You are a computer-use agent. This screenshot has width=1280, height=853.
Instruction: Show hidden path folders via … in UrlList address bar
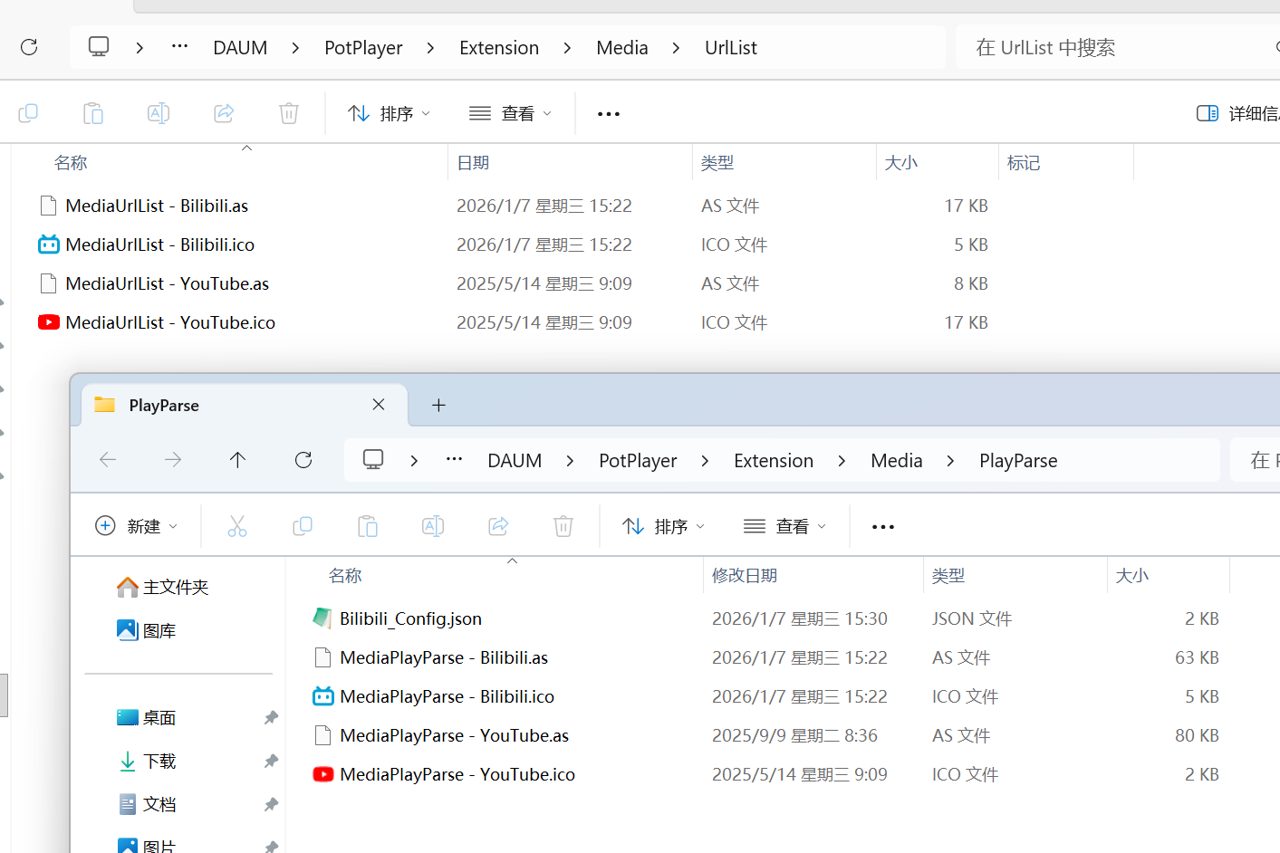coord(180,47)
